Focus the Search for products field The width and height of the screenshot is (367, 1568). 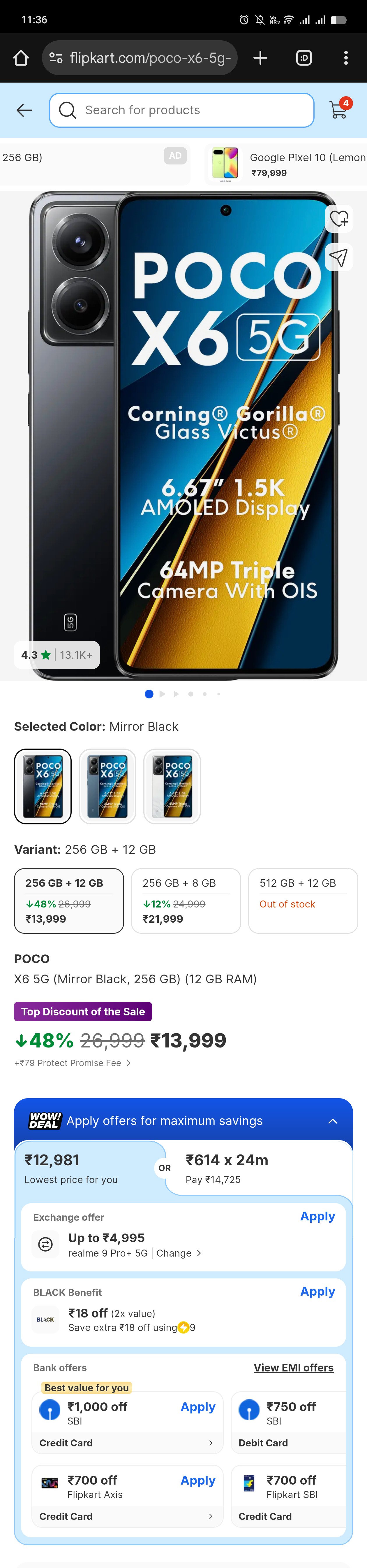(x=182, y=110)
